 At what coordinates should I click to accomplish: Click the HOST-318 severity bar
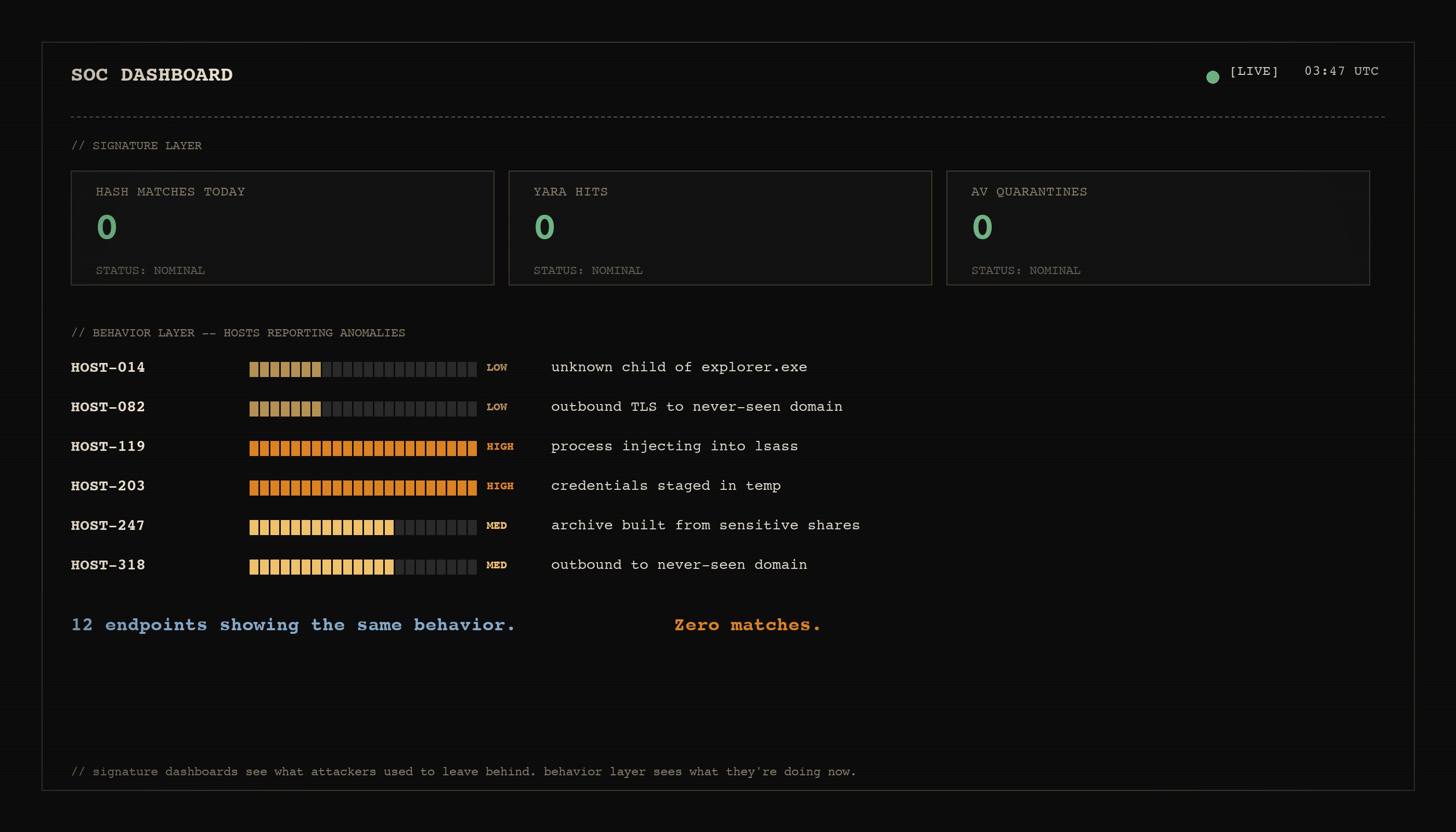363,567
